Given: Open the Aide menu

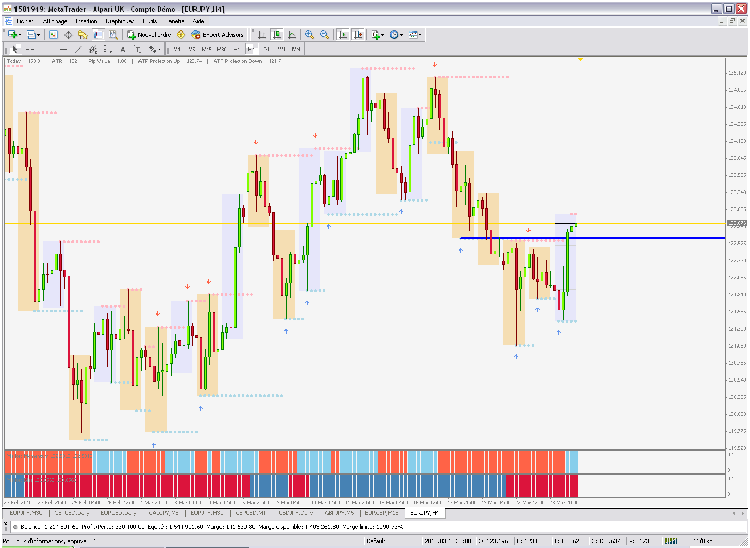Looking at the screenshot, I should (199, 21).
